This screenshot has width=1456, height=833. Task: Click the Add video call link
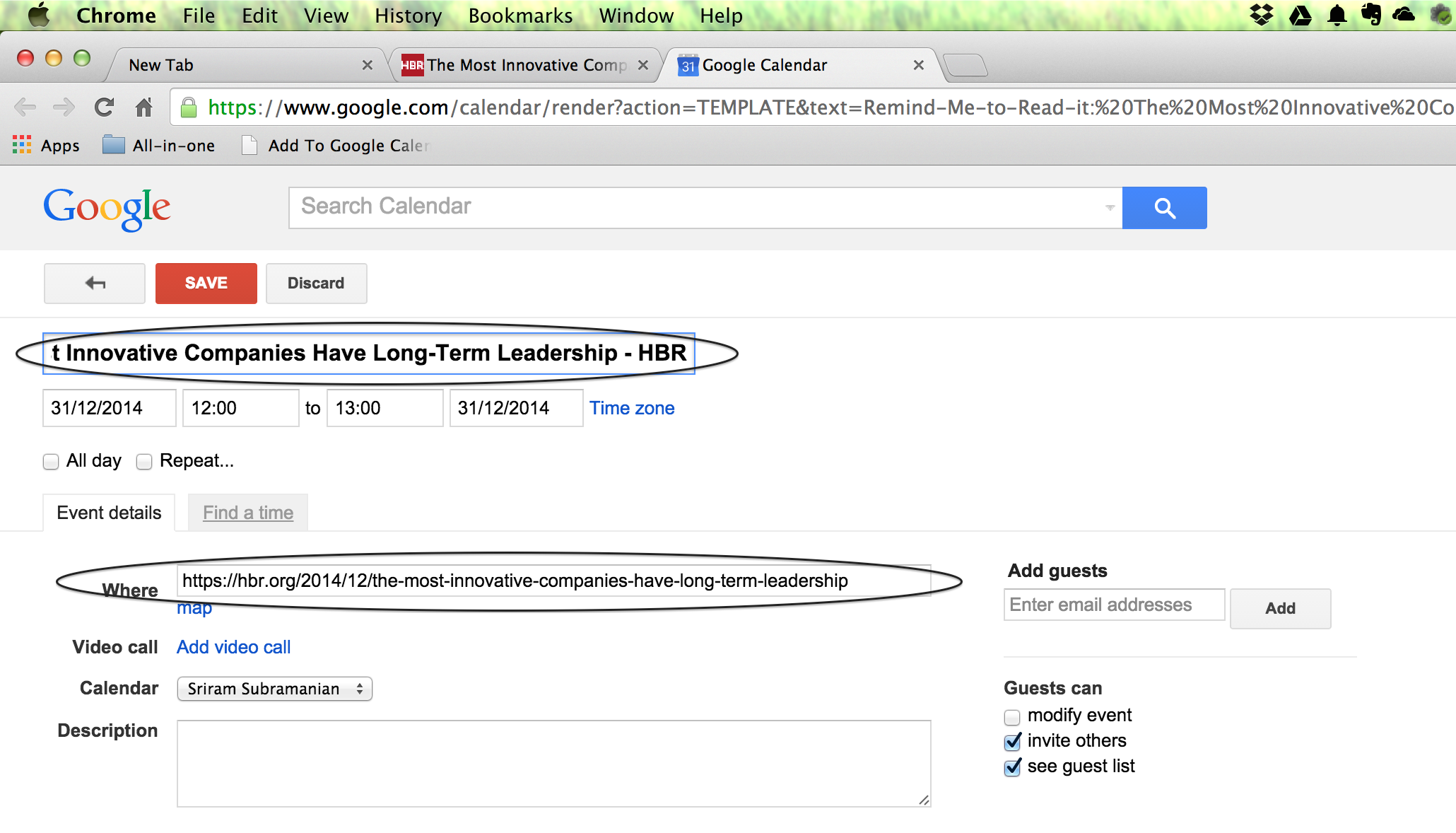[x=233, y=647]
